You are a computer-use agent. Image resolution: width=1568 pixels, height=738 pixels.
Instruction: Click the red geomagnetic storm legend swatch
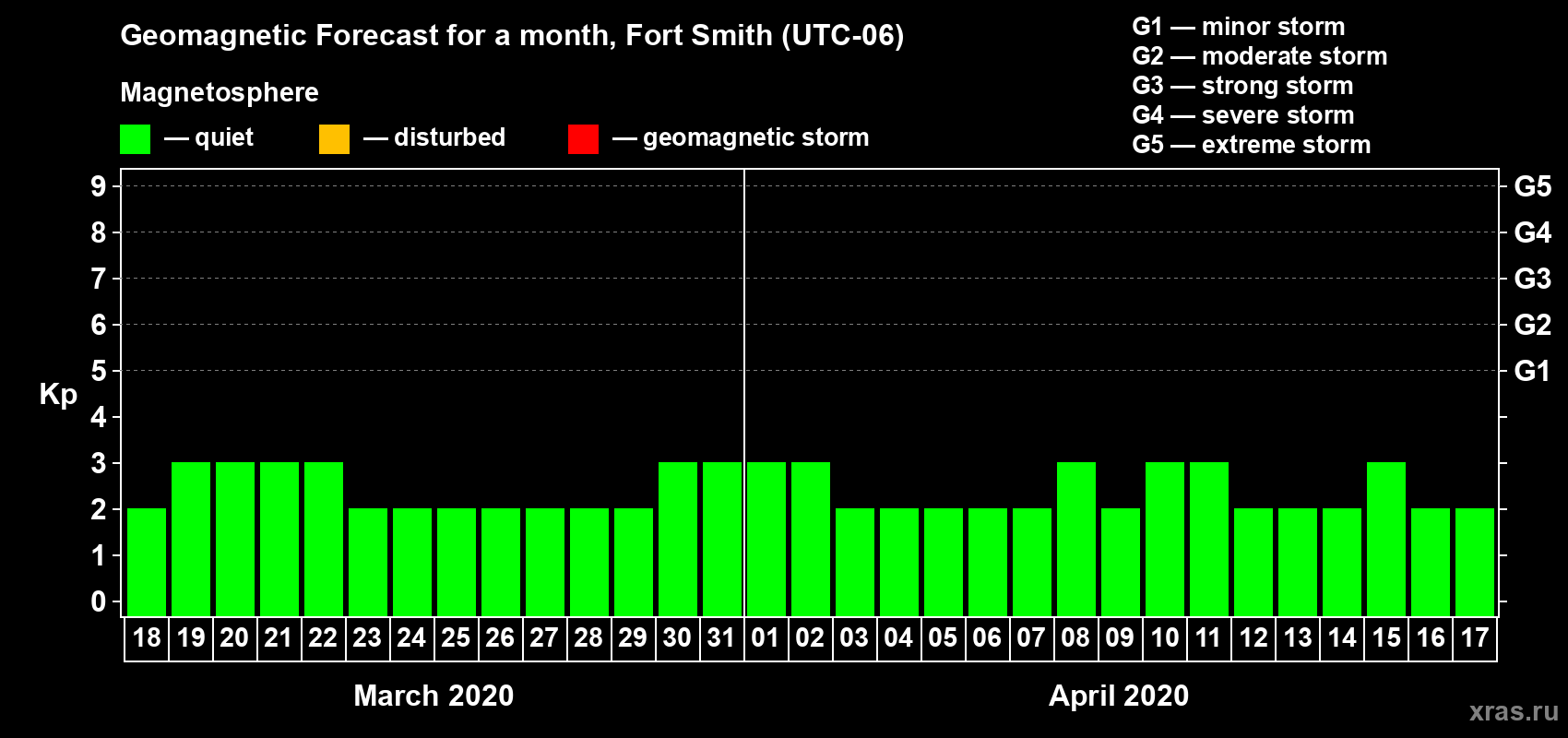pos(583,139)
